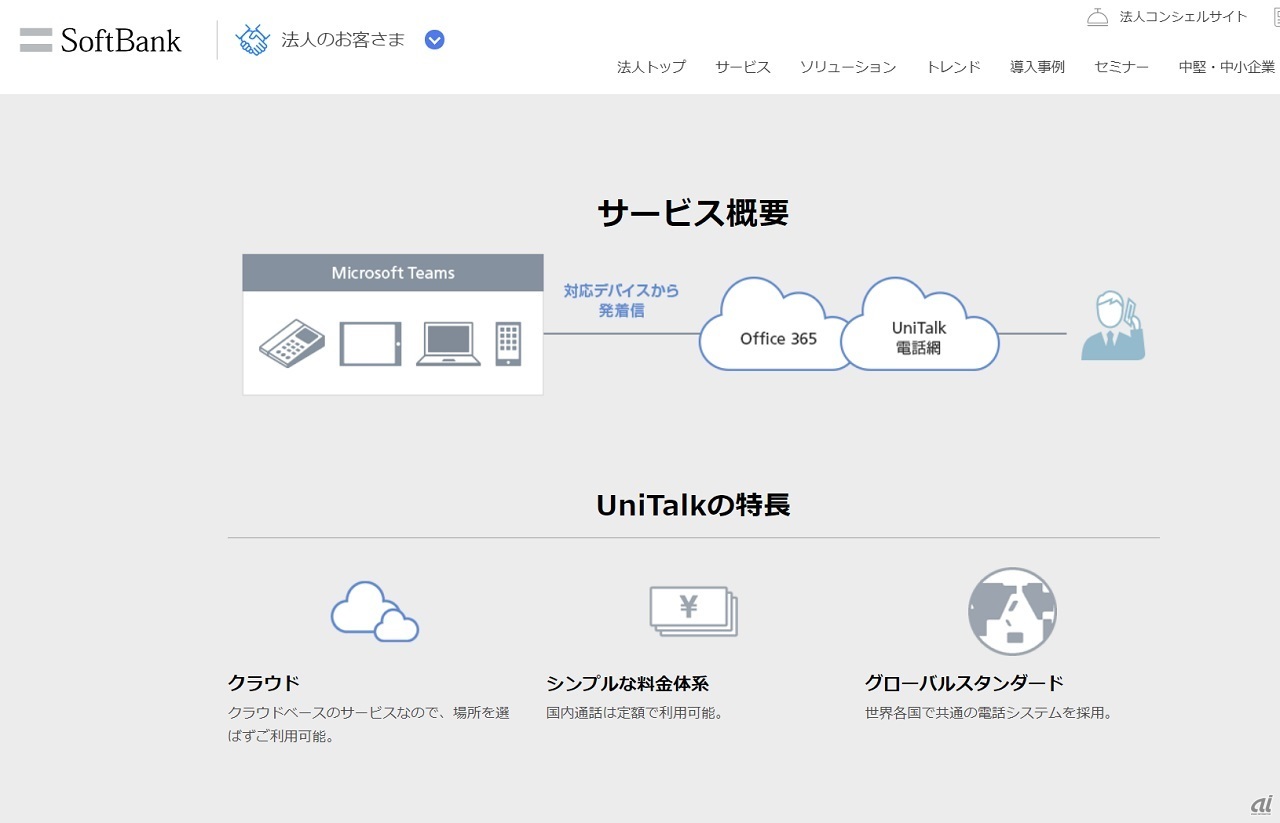Viewport: 1280px width, 823px height.
Task: Open the トレンド navigation item
Action: pyautogui.click(x=953, y=67)
